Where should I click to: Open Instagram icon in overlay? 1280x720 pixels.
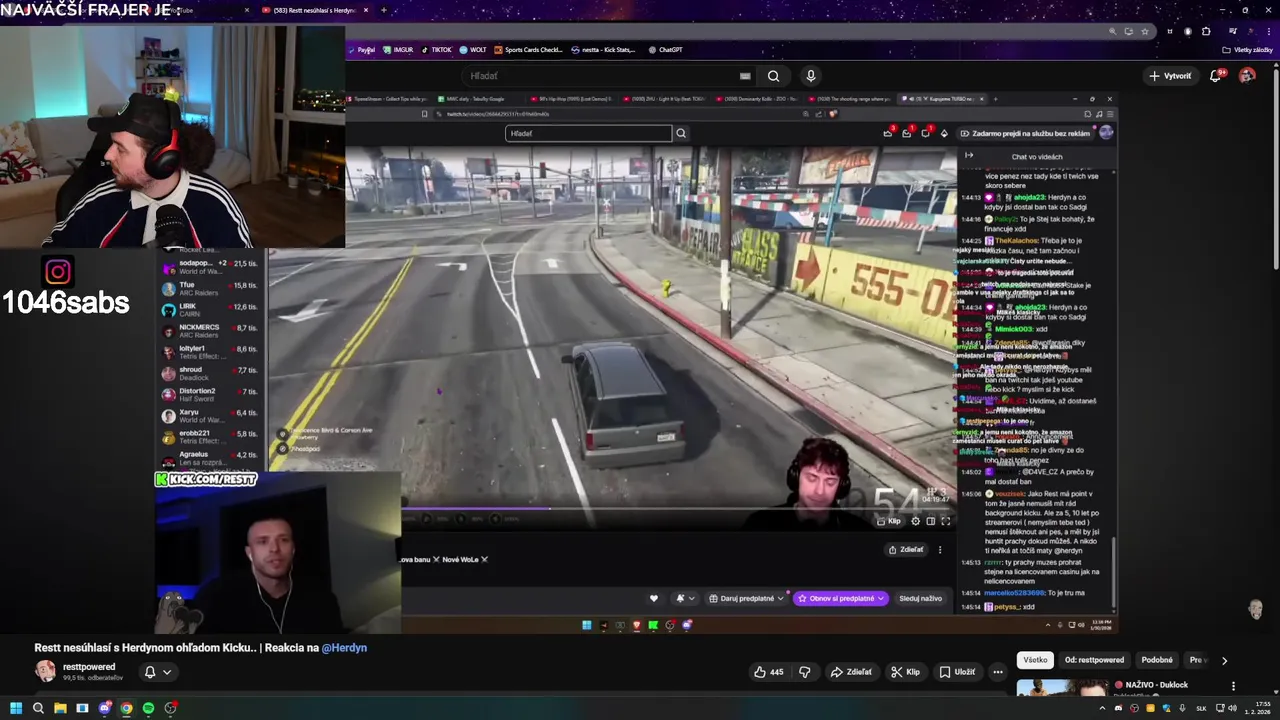pyautogui.click(x=58, y=272)
